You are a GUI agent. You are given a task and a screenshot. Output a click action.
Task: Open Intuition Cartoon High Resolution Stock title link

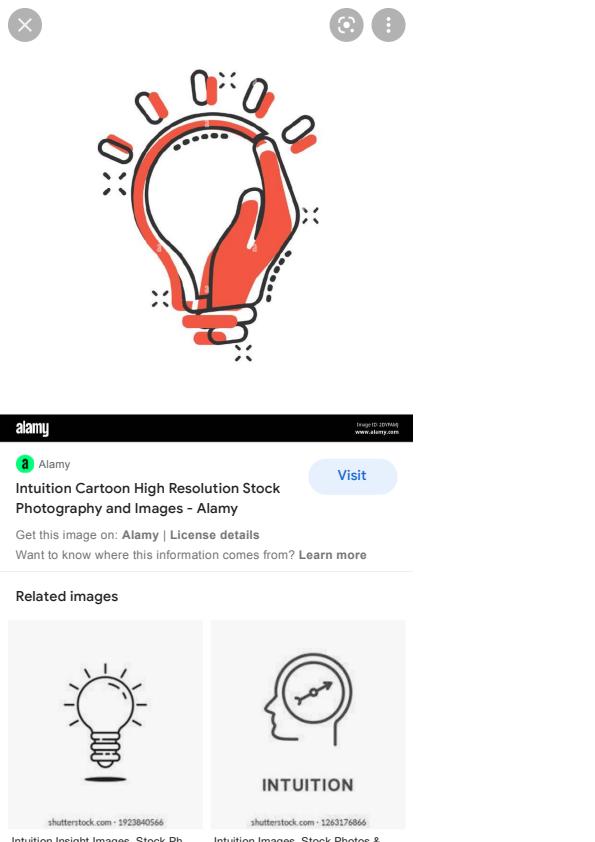(x=148, y=498)
